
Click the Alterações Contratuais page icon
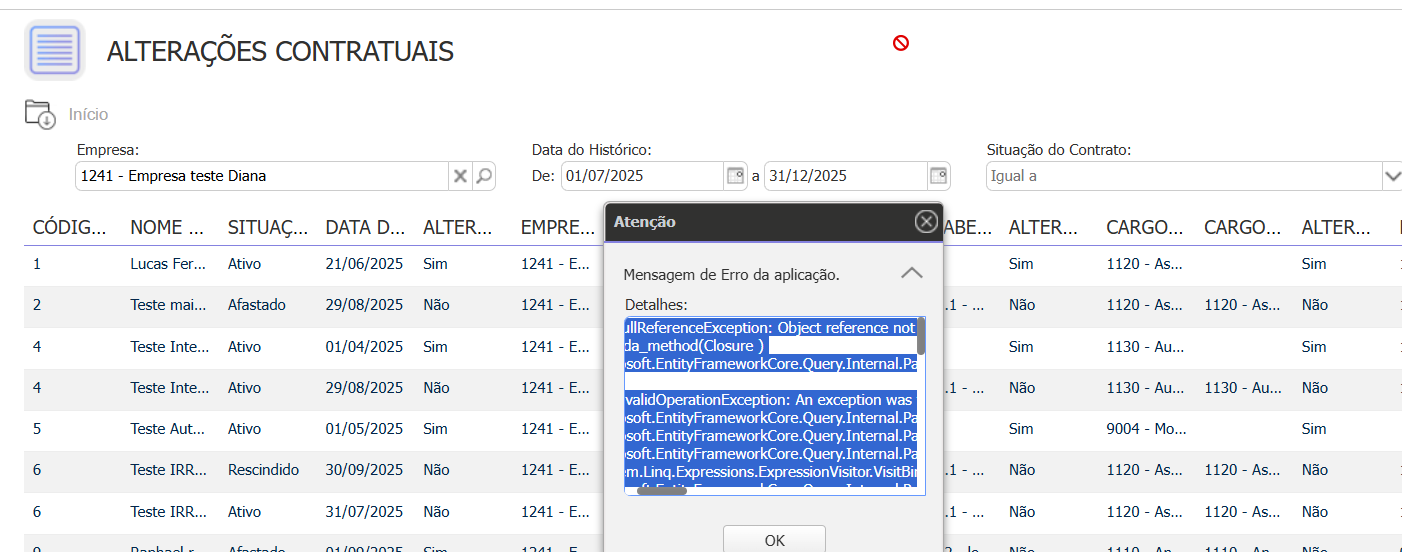(x=54, y=50)
